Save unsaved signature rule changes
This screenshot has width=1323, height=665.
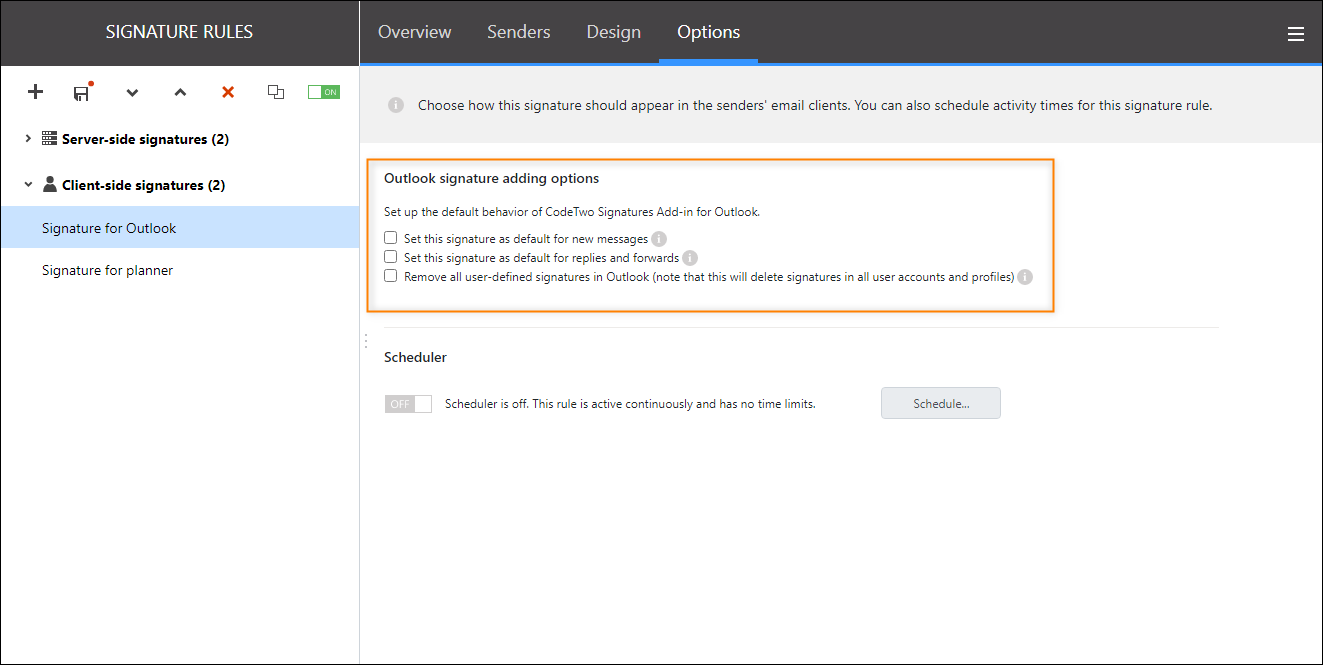[82, 92]
